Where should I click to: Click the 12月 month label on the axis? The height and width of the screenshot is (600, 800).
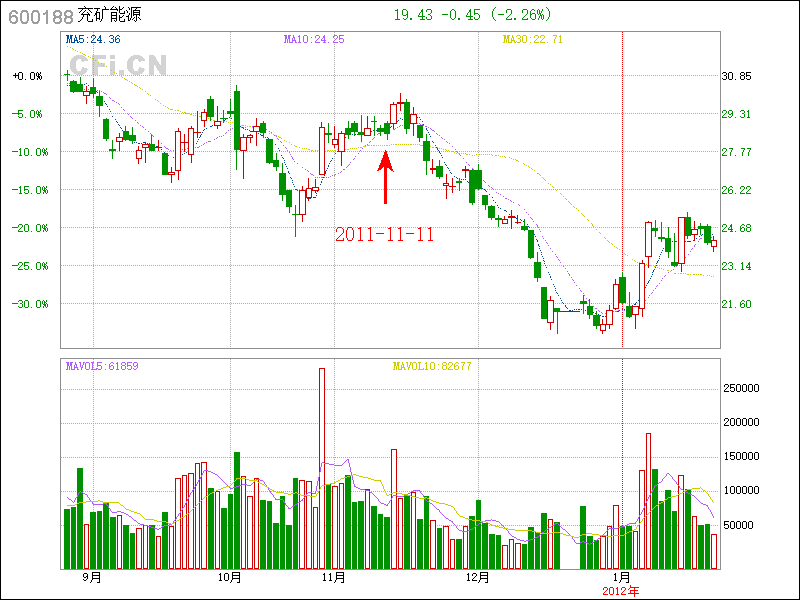(x=477, y=578)
